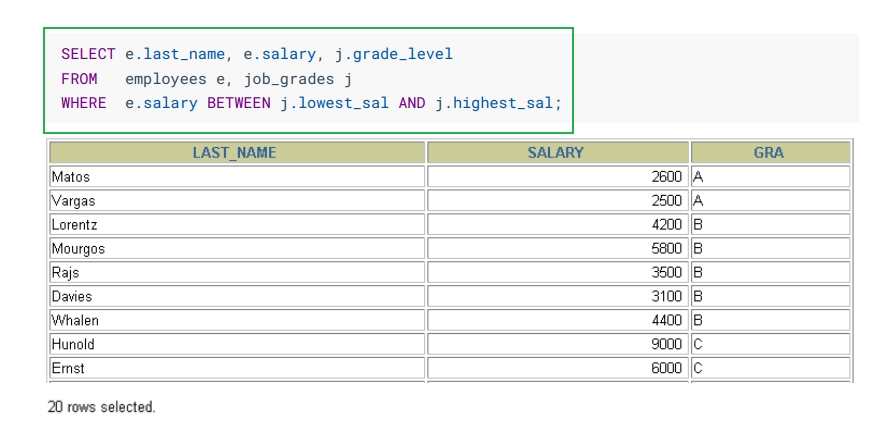Image resolution: width=893 pixels, height=444 pixels.
Task: Click salary value 5800
Action: (x=666, y=248)
